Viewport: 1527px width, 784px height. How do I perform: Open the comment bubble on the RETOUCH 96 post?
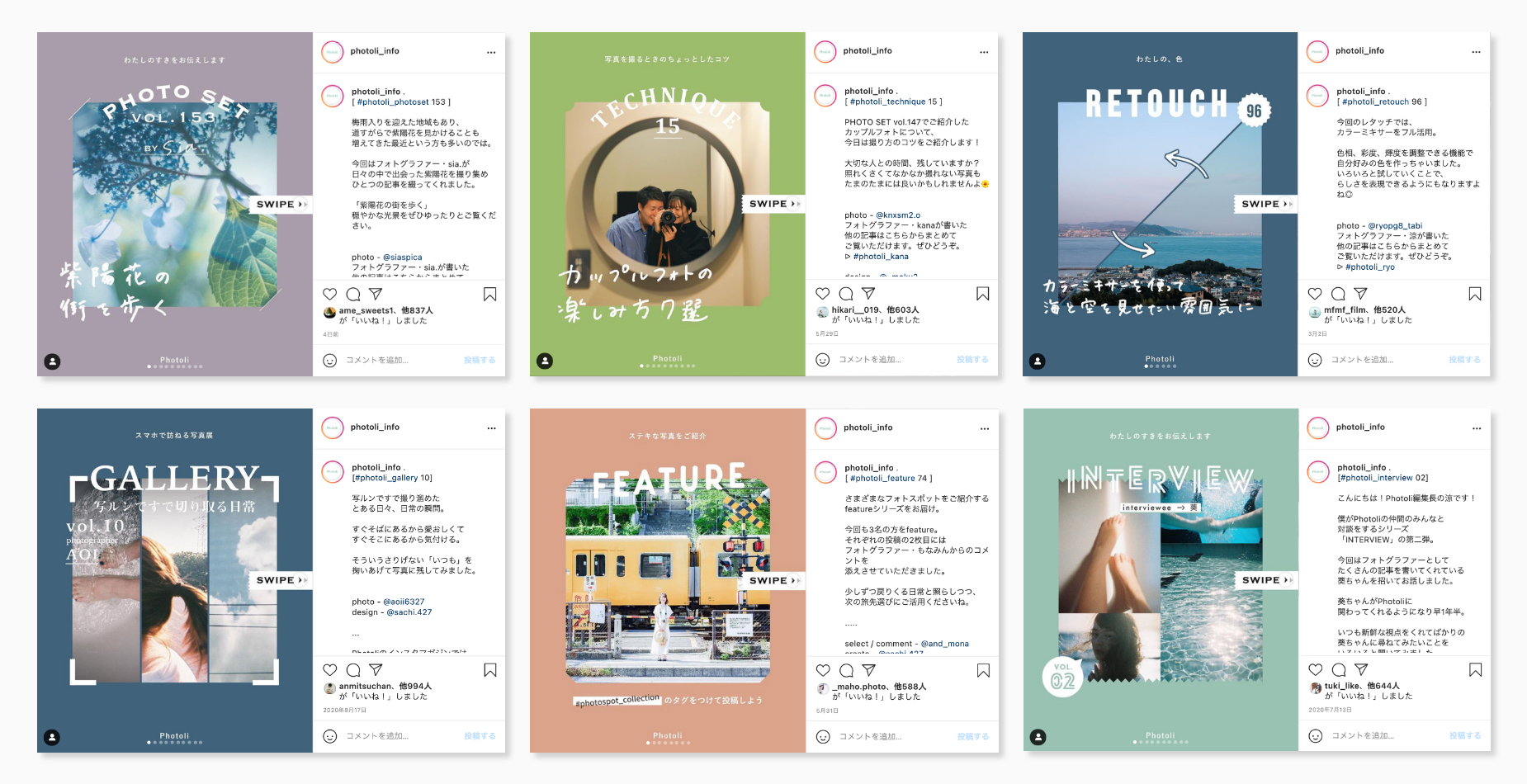(x=1338, y=293)
